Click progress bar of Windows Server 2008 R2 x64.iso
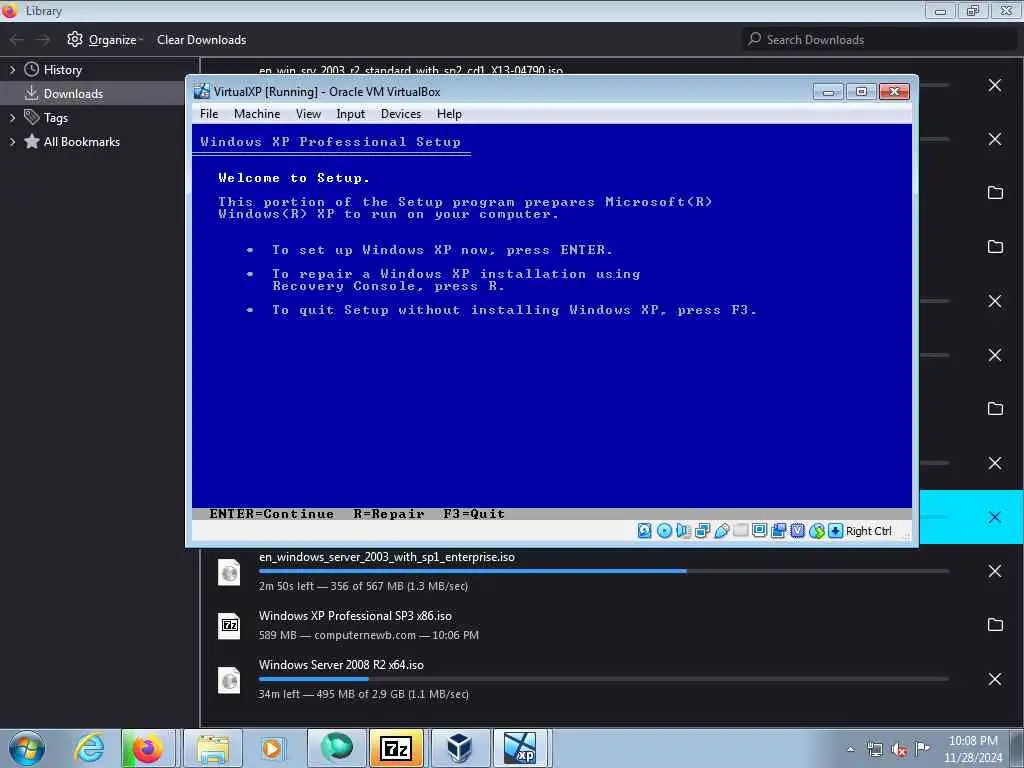Screen dimensions: 1024x768 pos(603,679)
